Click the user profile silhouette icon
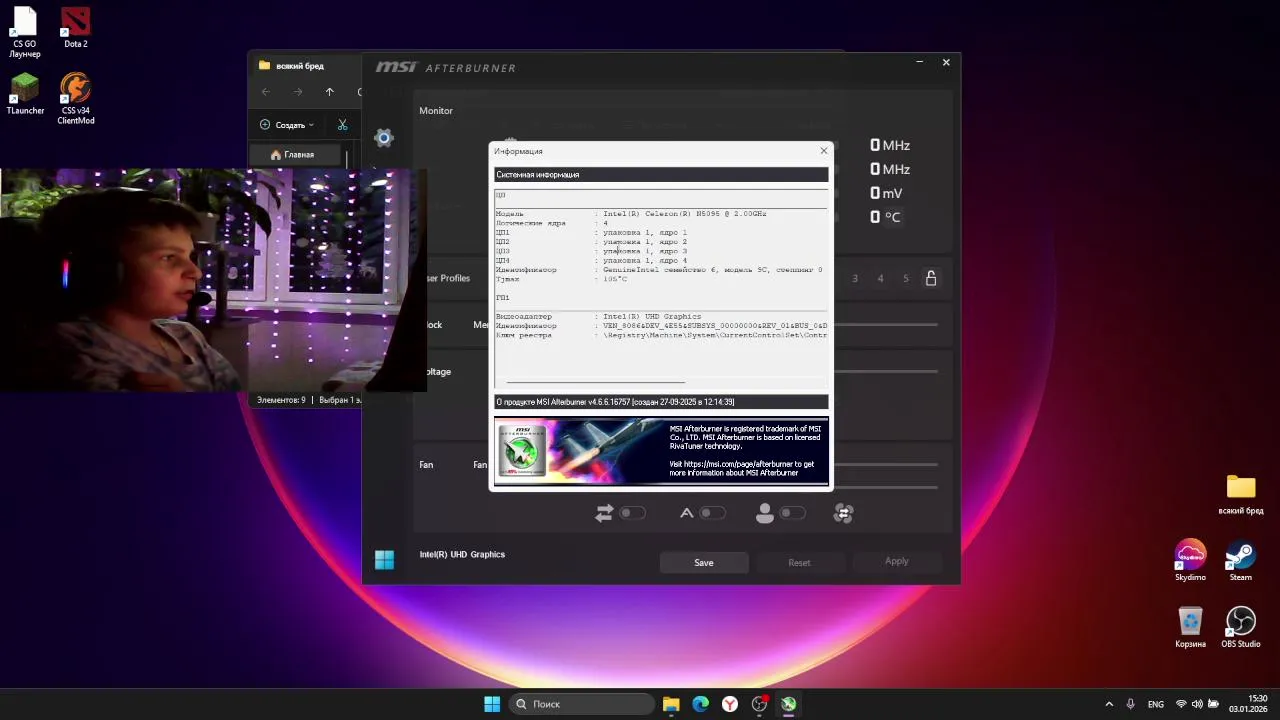This screenshot has height=720, width=1280. [765, 513]
